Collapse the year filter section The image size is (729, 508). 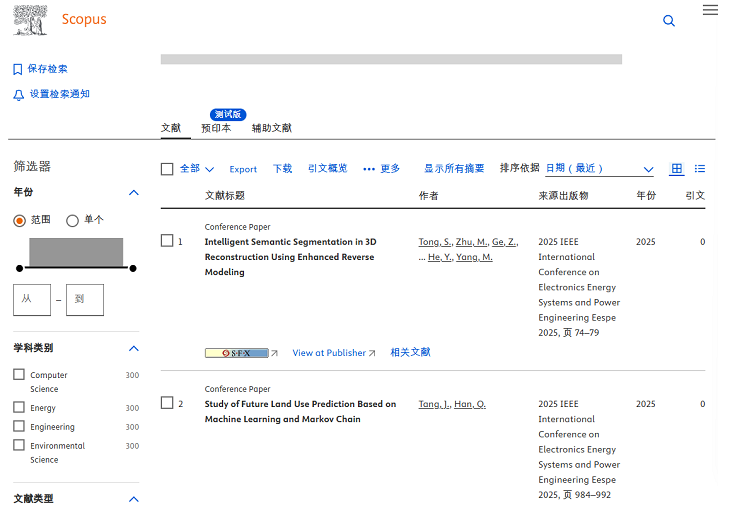click(x=134, y=192)
